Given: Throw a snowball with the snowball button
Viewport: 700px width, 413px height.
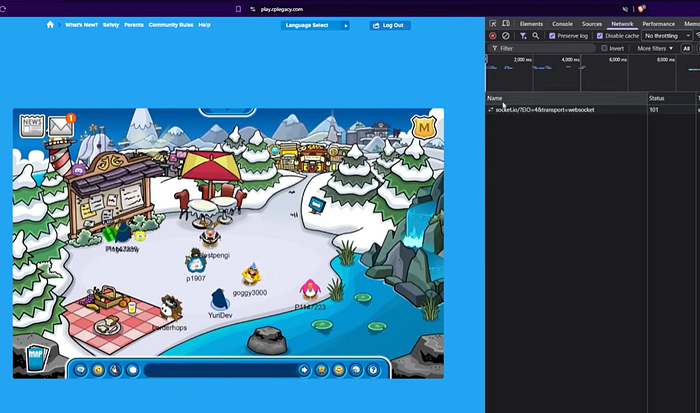Looking at the screenshot, I should (133, 370).
